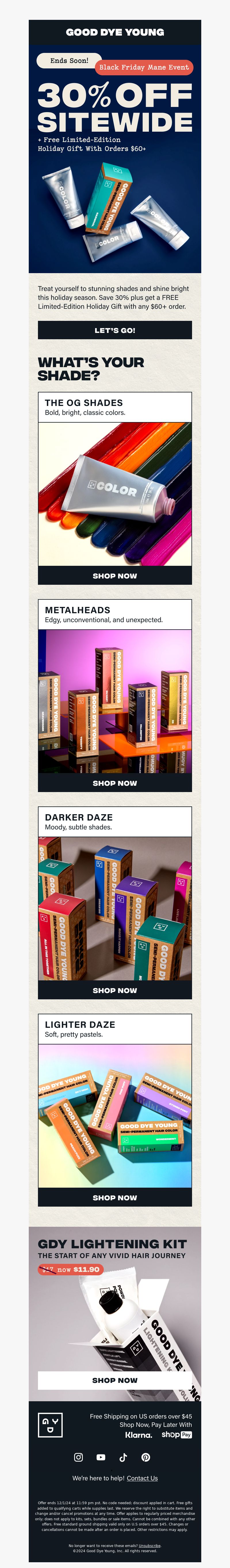Open the Contact Us link
The height and width of the screenshot is (1568, 230).
[142, 1478]
